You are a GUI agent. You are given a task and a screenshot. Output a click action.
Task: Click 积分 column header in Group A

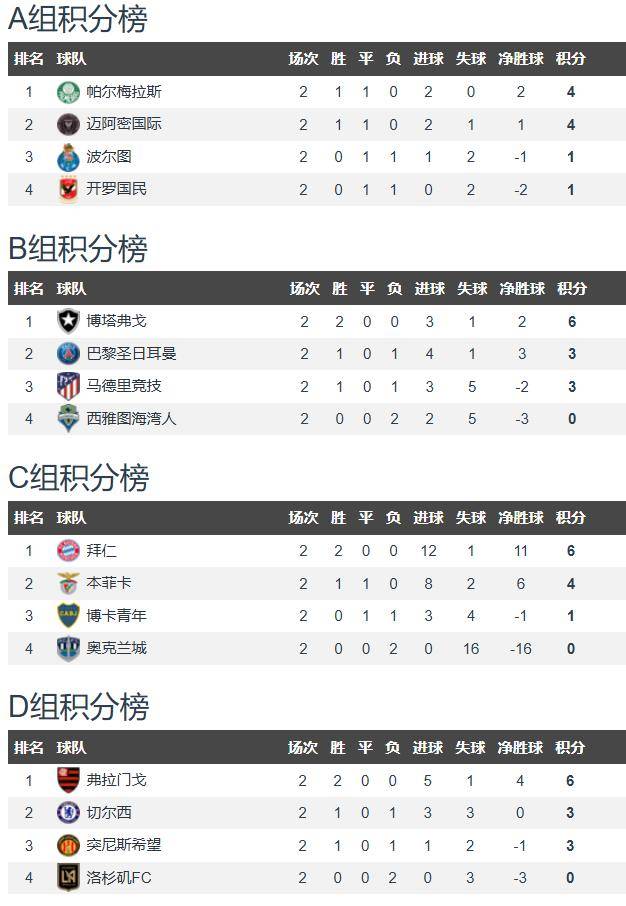[571, 59]
